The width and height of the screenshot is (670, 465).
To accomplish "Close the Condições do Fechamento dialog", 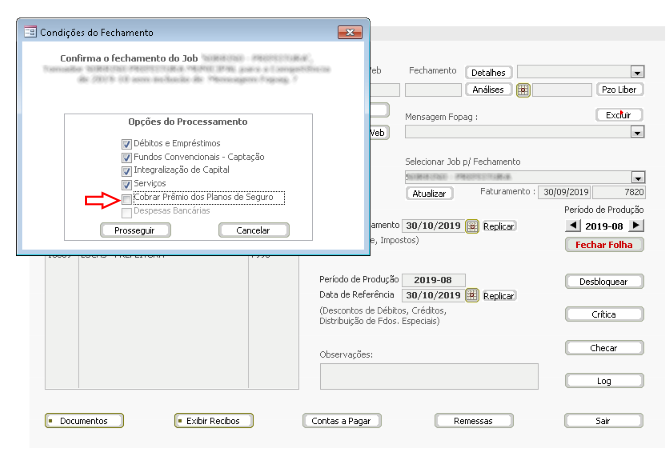I will coord(348,32).
